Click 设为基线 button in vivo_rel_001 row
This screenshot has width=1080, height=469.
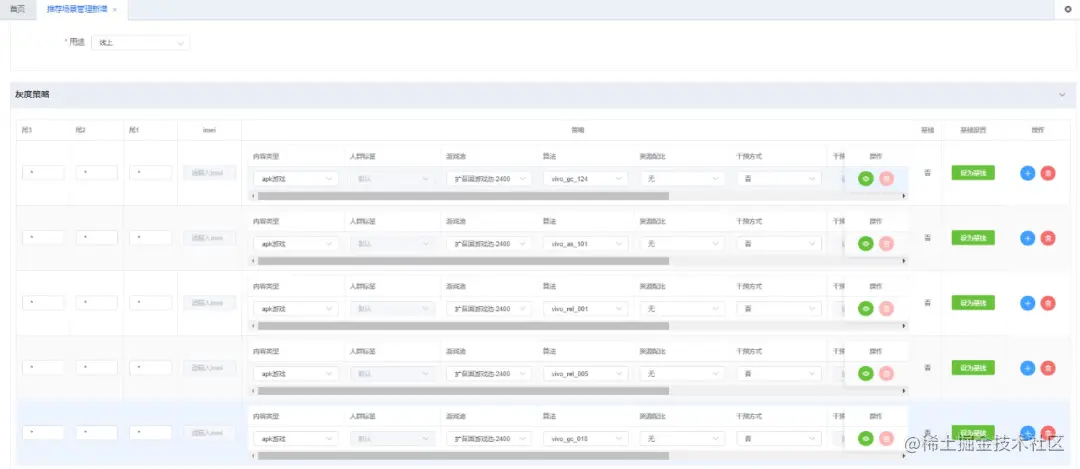click(973, 302)
